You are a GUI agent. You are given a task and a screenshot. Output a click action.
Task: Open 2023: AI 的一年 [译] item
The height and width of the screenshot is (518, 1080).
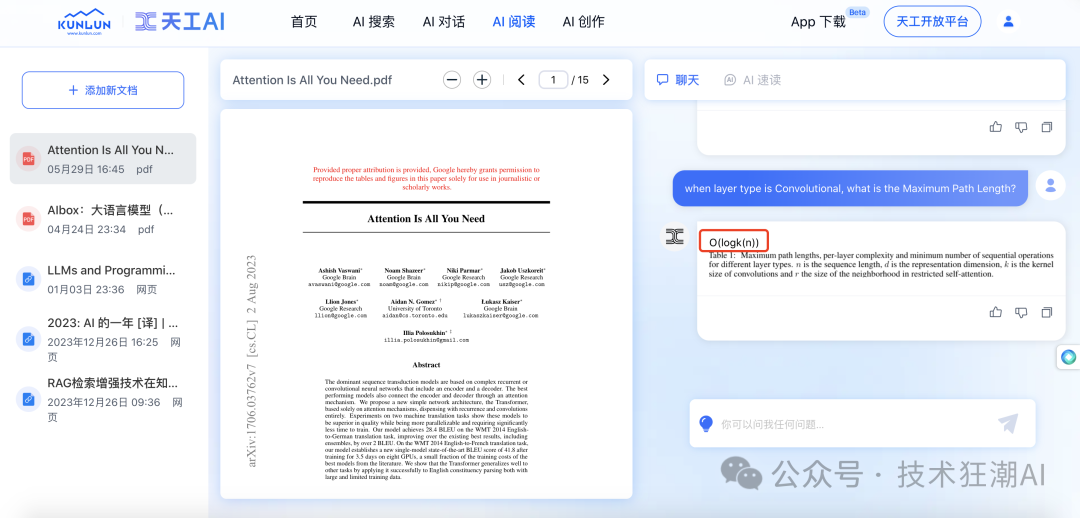[x=103, y=339]
